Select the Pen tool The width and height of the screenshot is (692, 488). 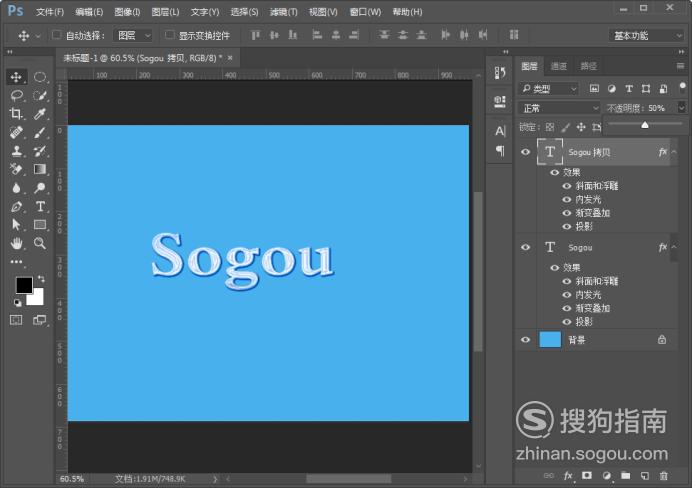(x=16, y=206)
